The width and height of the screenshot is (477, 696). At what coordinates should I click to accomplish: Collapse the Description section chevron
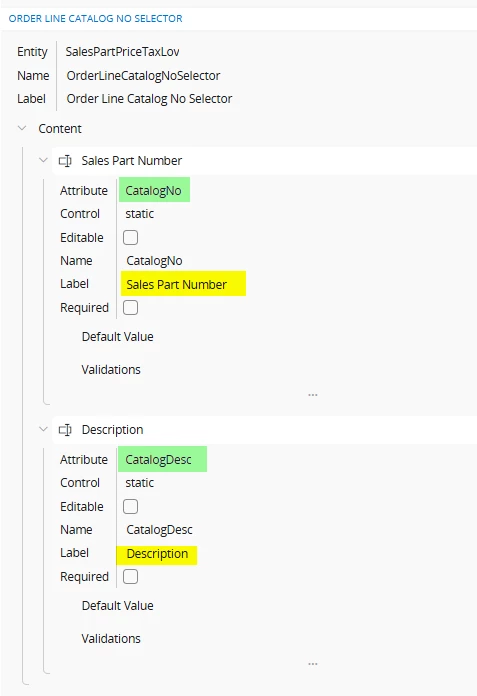click(43, 429)
